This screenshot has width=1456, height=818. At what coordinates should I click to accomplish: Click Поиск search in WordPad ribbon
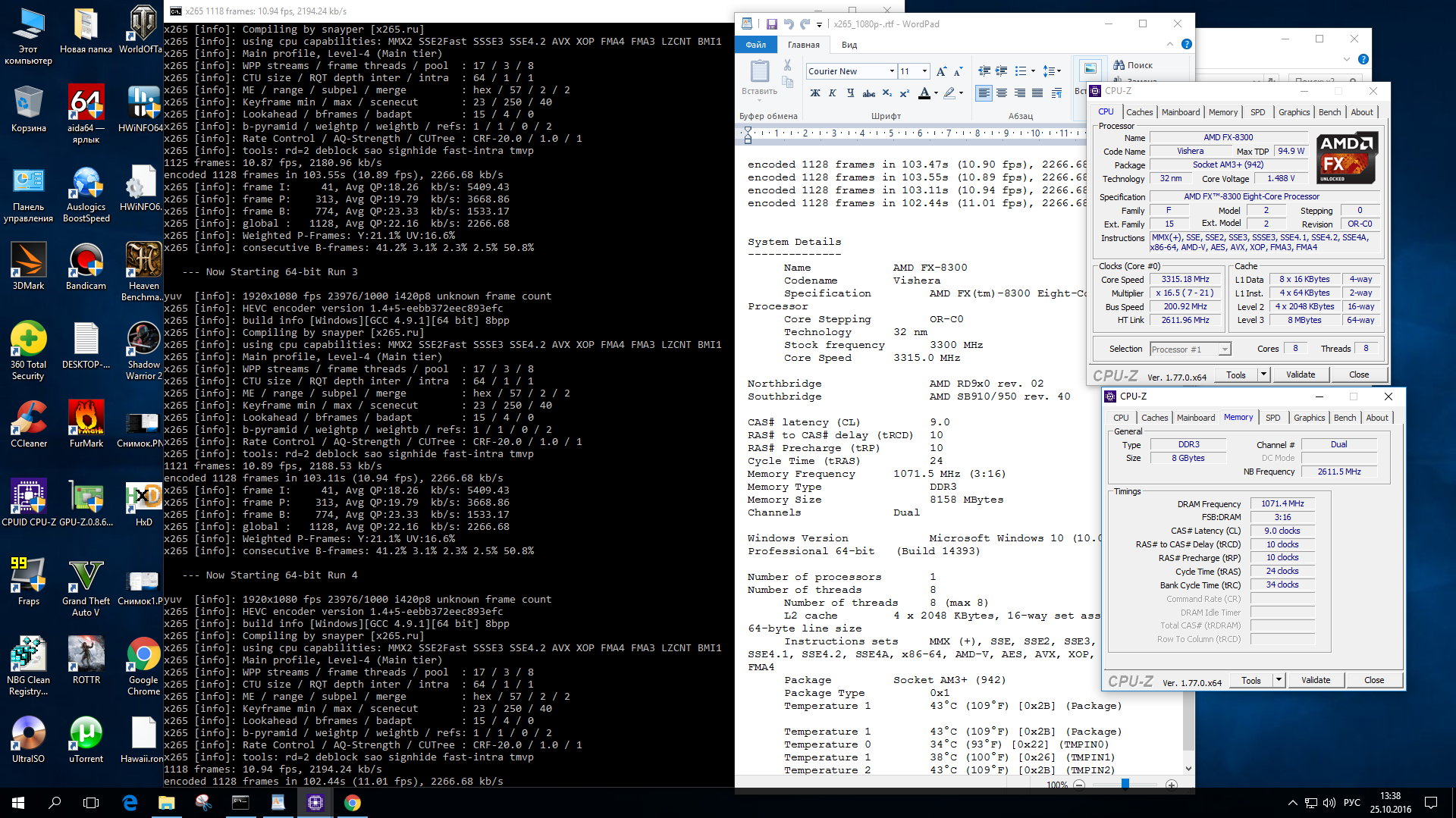[x=1133, y=65]
